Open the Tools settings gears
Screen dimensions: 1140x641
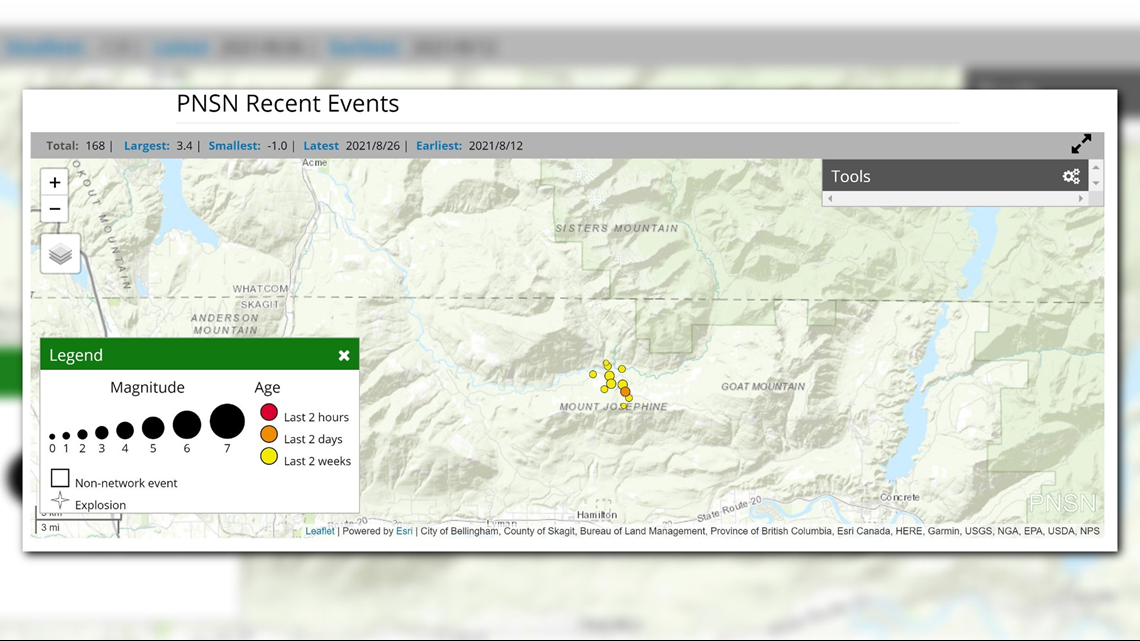coord(1071,176)
